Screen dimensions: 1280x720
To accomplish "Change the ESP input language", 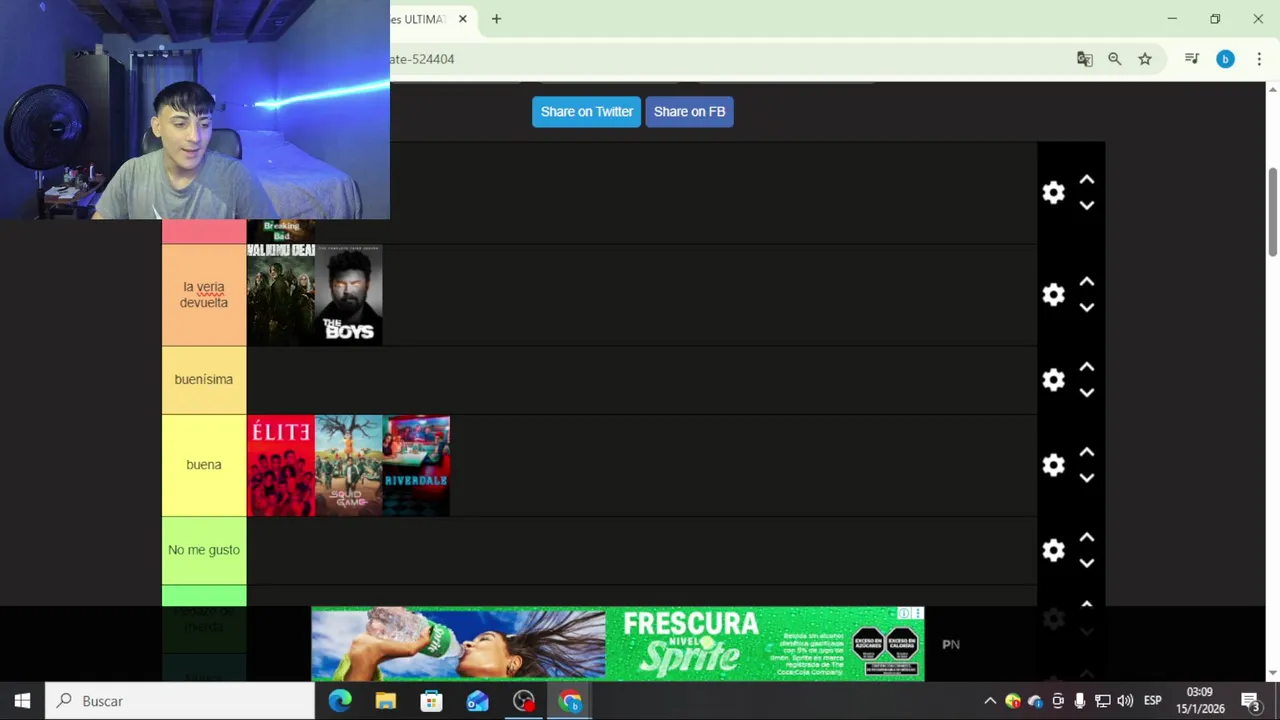I will tap(1153, 701).
